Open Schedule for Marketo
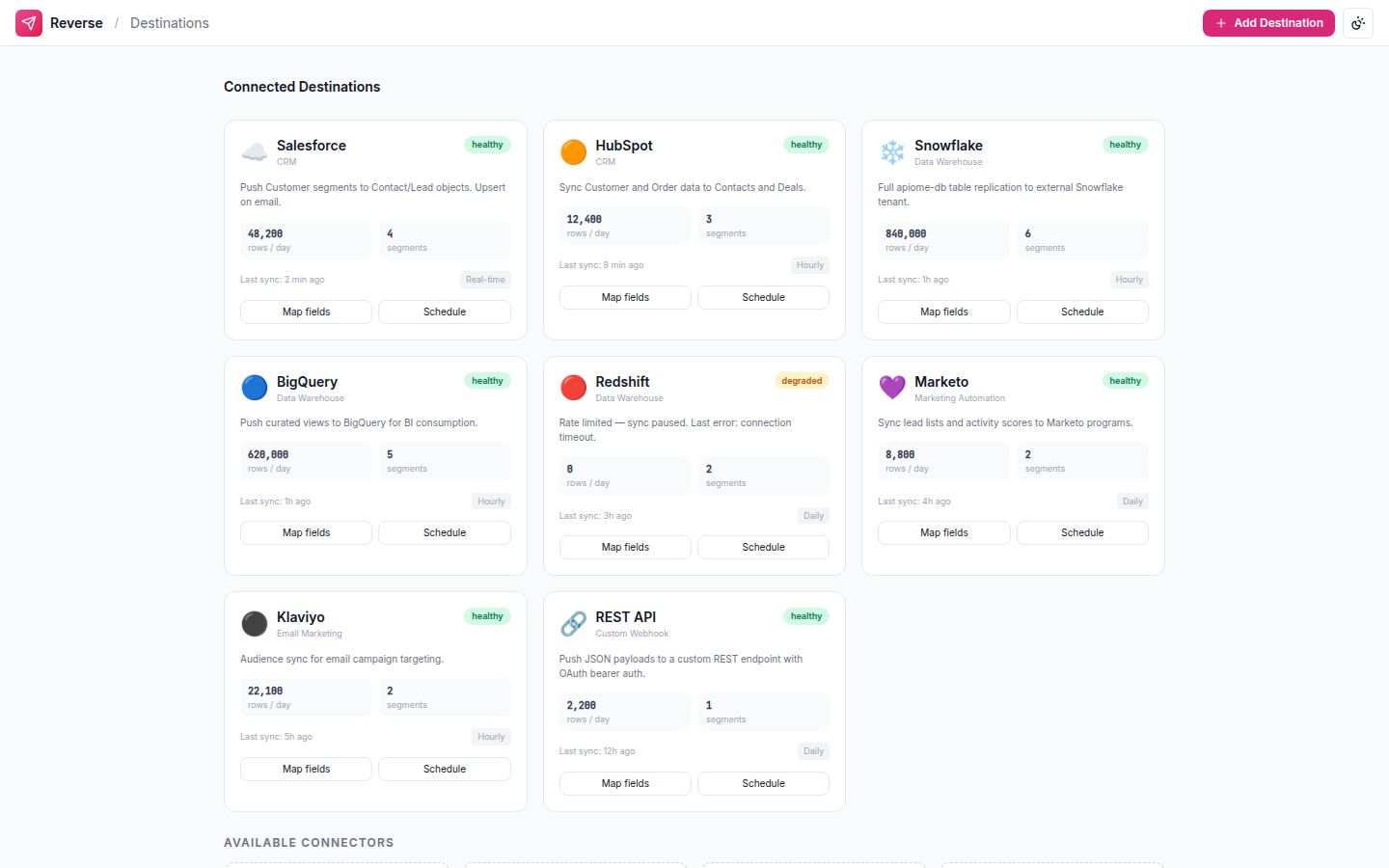This screenshot has width=1389, height=868. tap(1082, 533)
